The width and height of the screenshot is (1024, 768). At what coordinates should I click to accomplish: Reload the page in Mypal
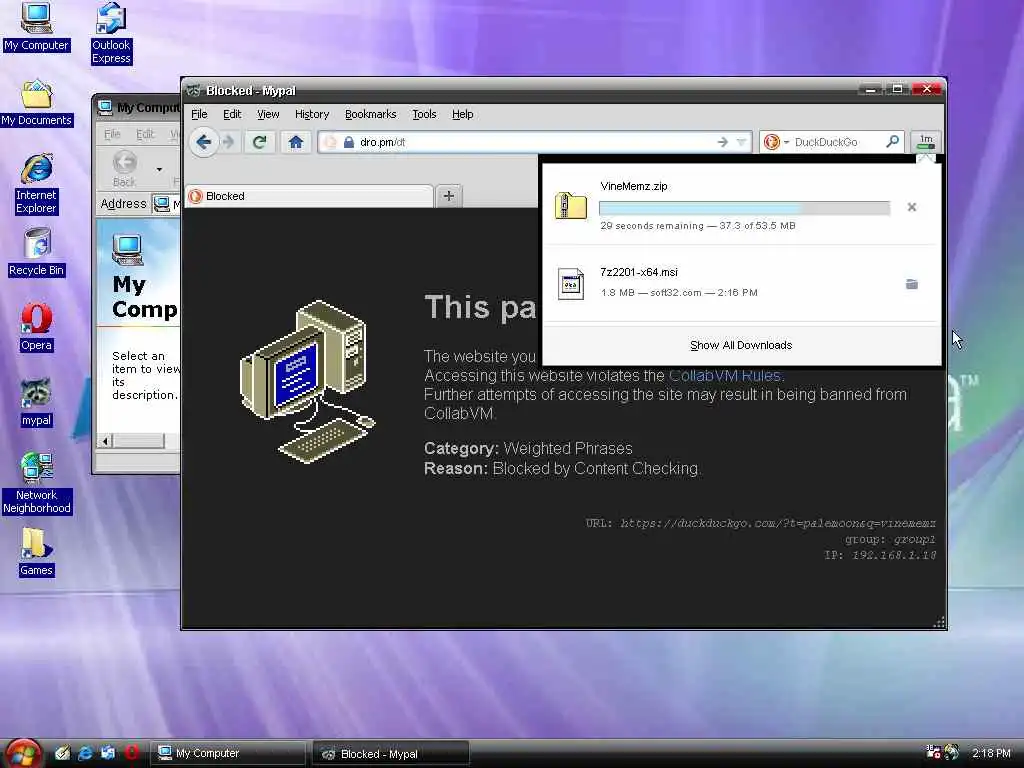click(x=259, y=142)
